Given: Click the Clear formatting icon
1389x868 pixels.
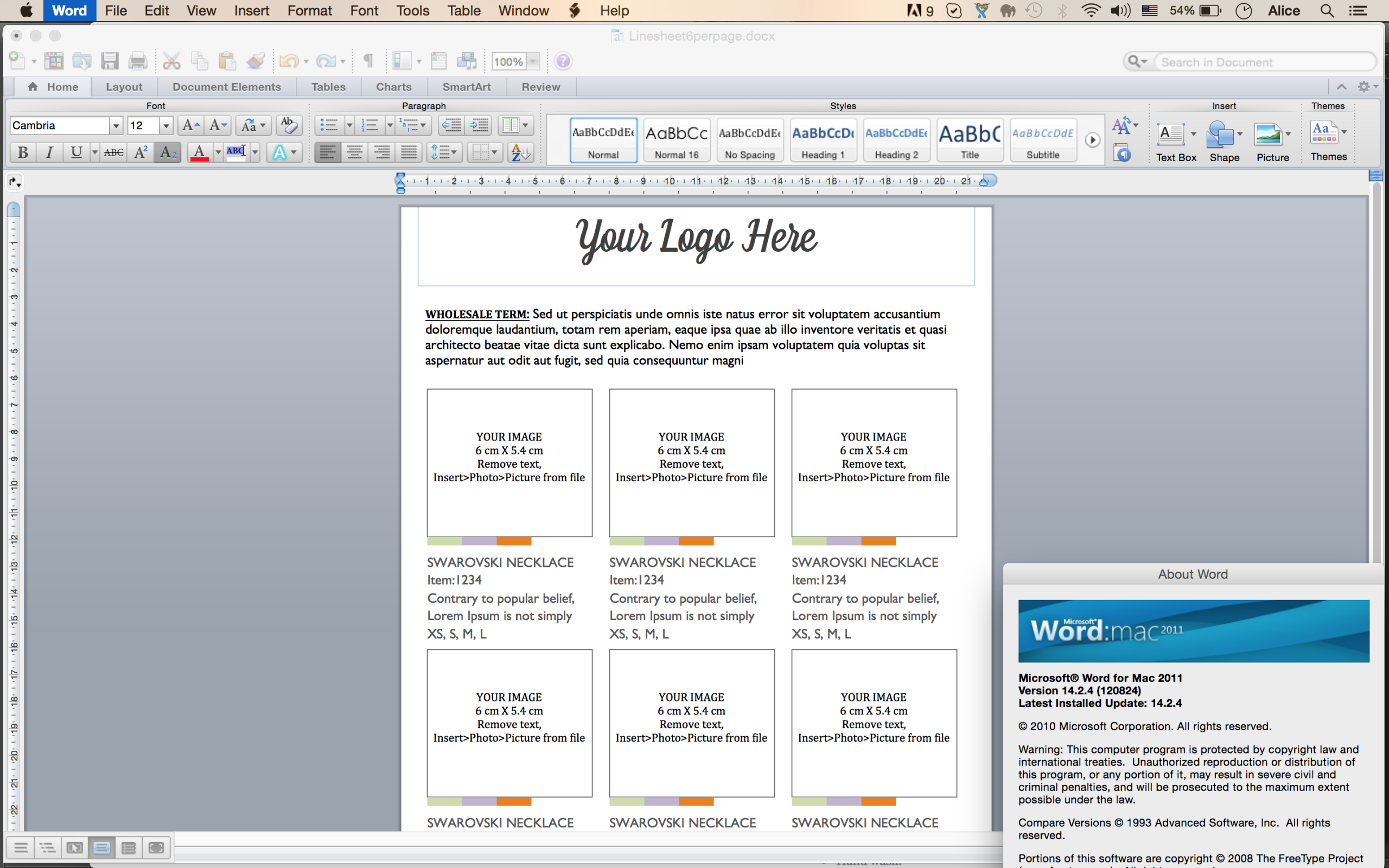Looking at the screenshot, I should point(289,125).
